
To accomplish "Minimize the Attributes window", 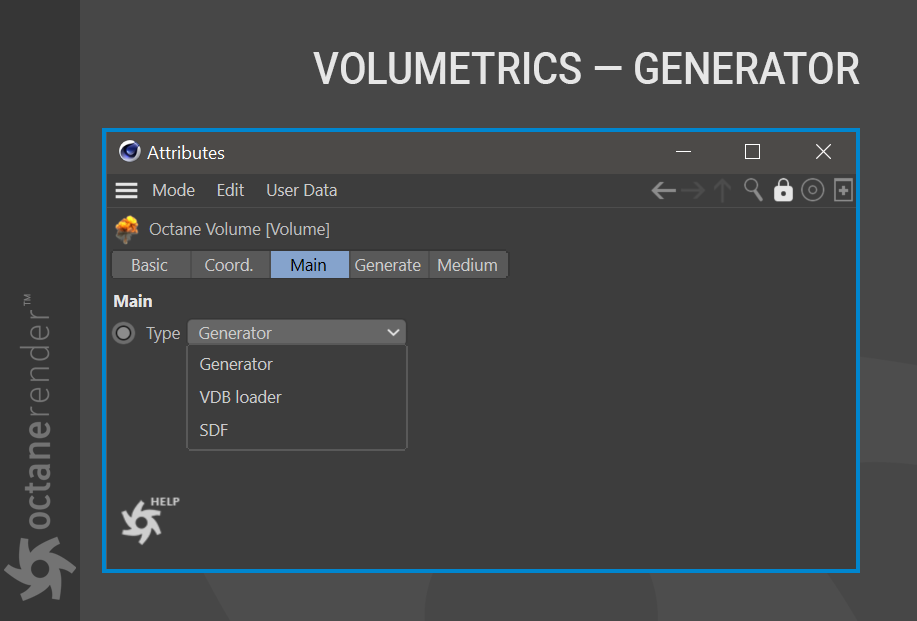I will click(x=683, y=151).
